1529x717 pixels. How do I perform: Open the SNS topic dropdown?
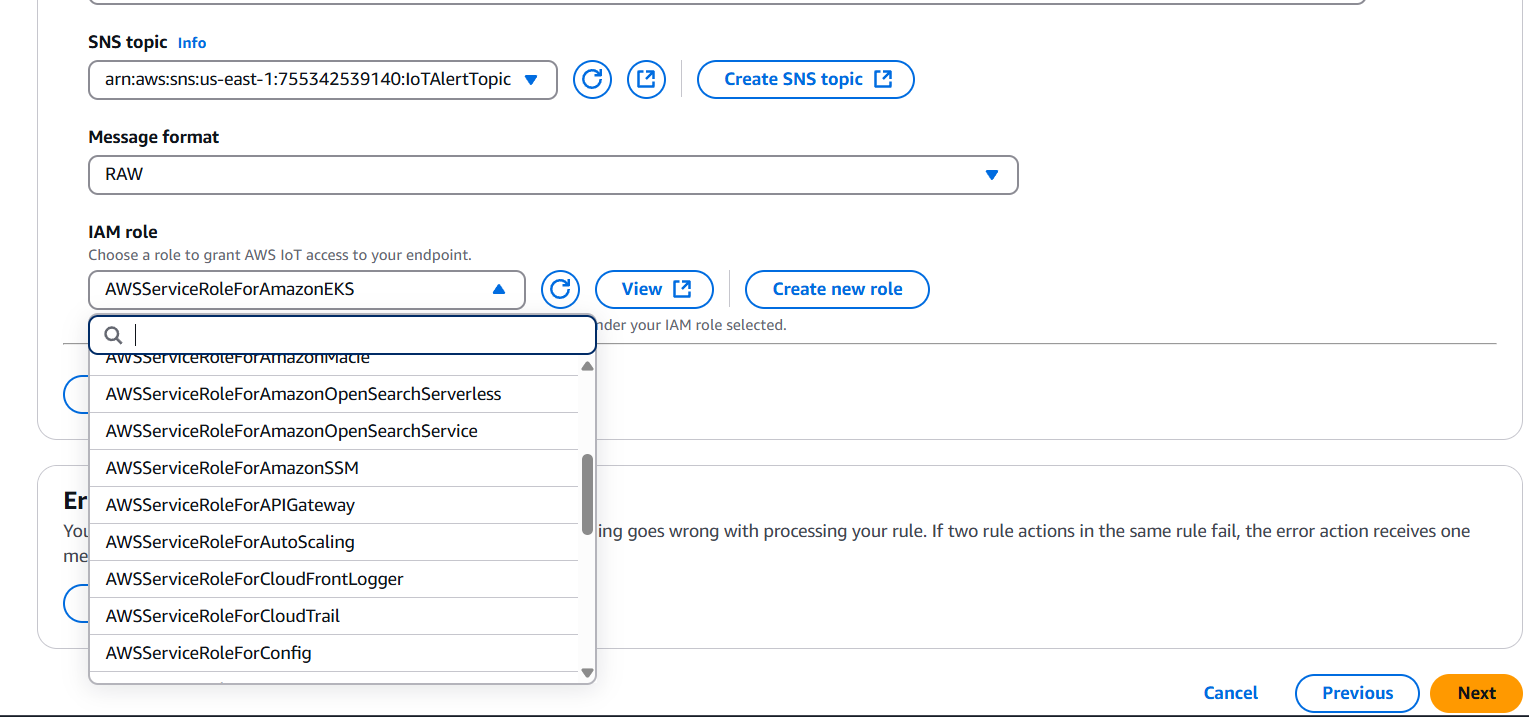(323, 79)
